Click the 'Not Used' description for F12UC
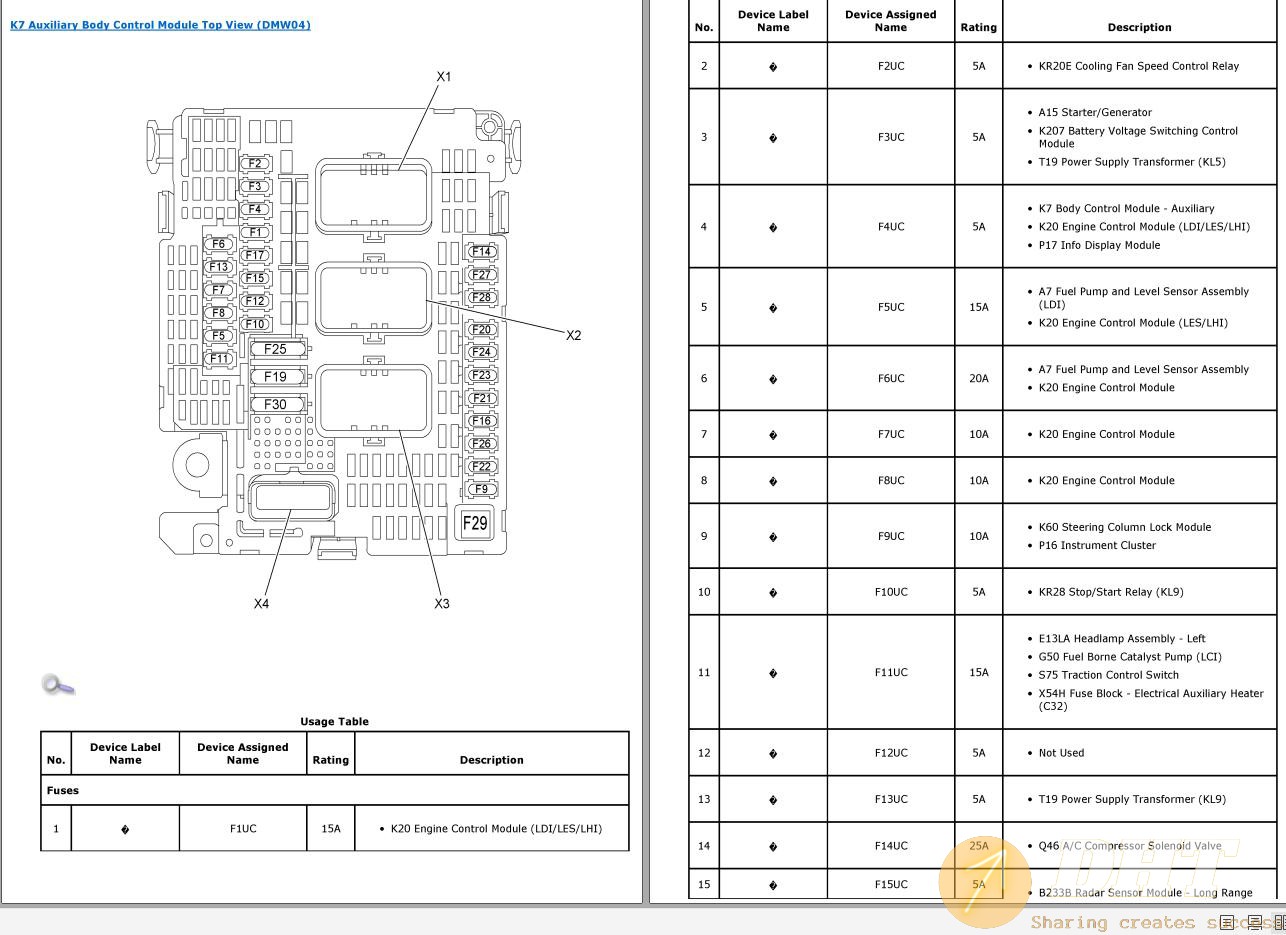The height and width of the screenshot is (935, 1286). [1061, 753]
